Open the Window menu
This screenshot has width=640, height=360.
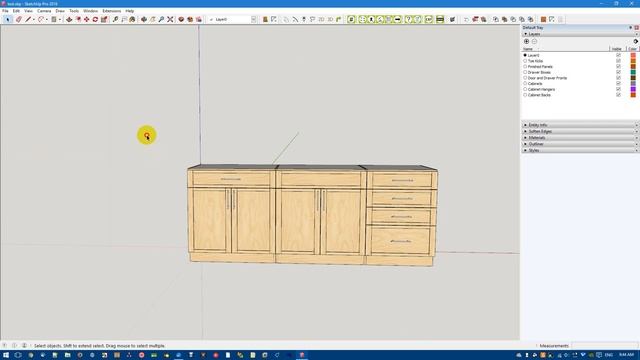click(x=91, y=11)
